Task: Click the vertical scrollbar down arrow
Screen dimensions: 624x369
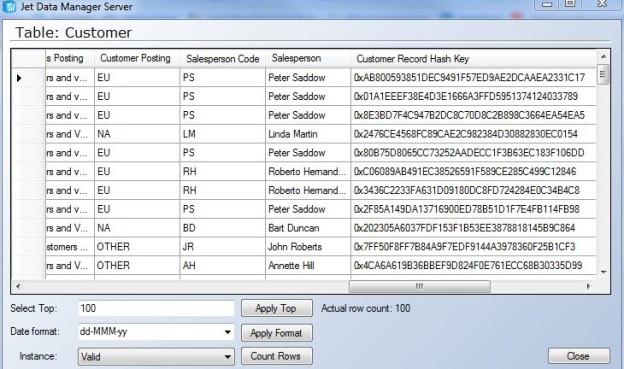Action: [603, 272]
